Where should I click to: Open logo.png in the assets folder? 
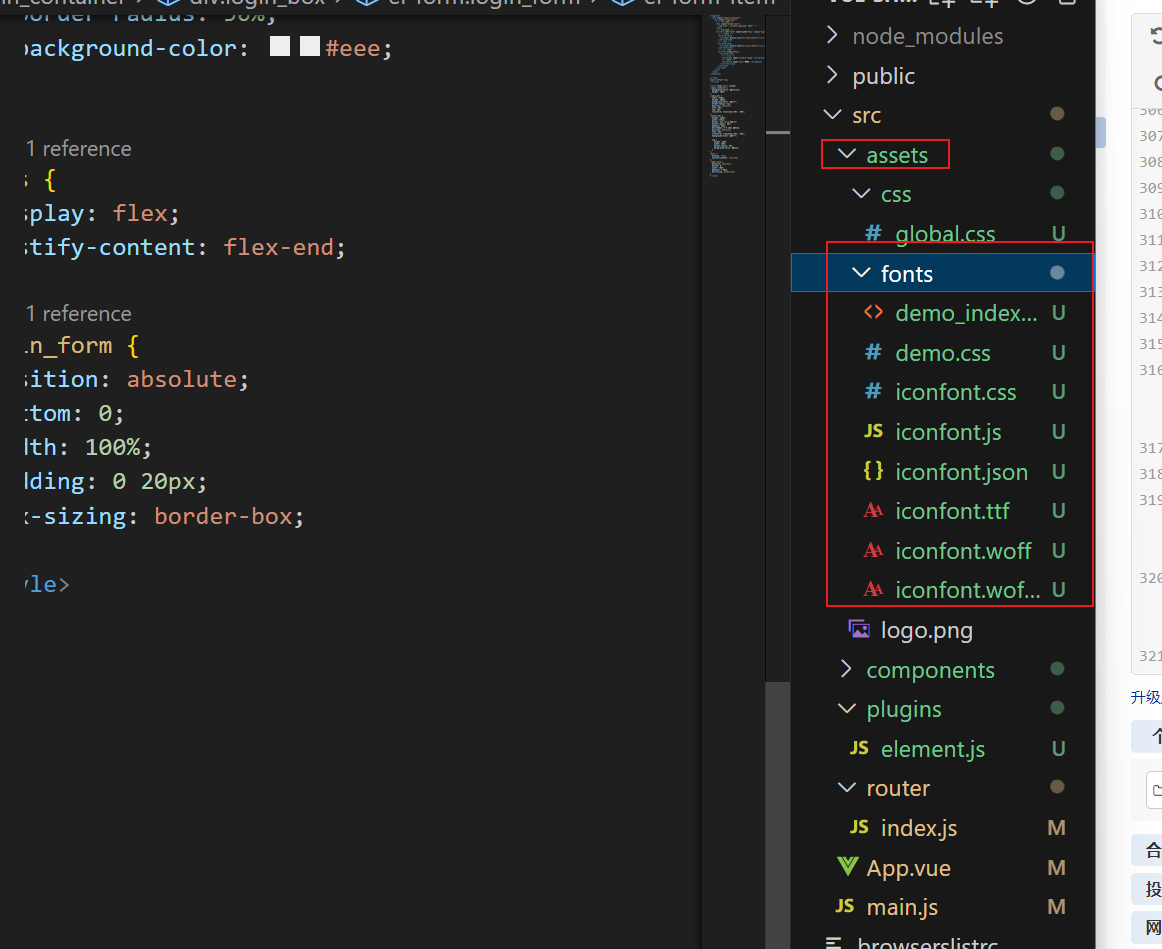point(926,630)
